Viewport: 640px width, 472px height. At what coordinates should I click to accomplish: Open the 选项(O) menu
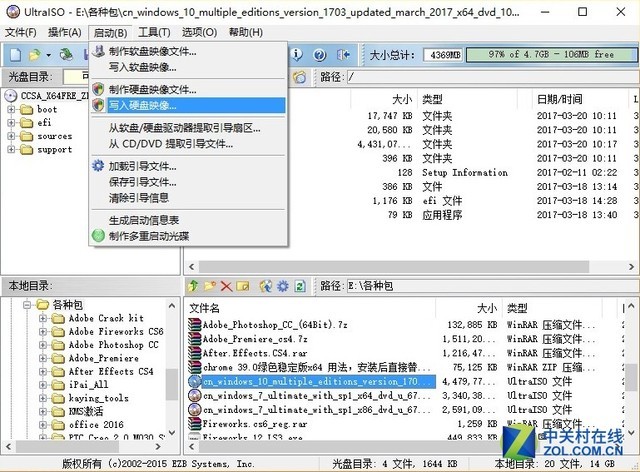coord(199,32)
